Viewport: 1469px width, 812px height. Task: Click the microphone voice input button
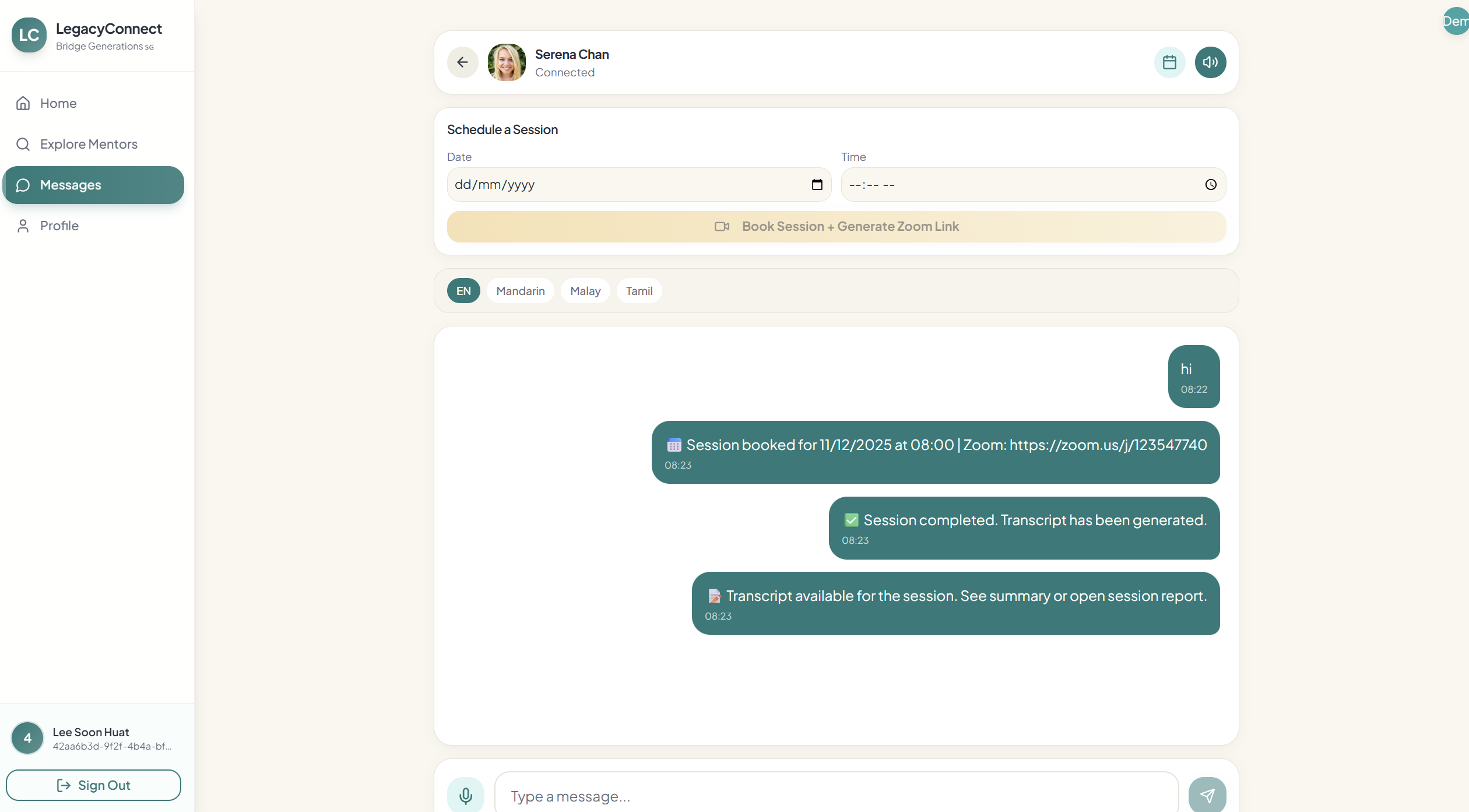coord(465,795)
